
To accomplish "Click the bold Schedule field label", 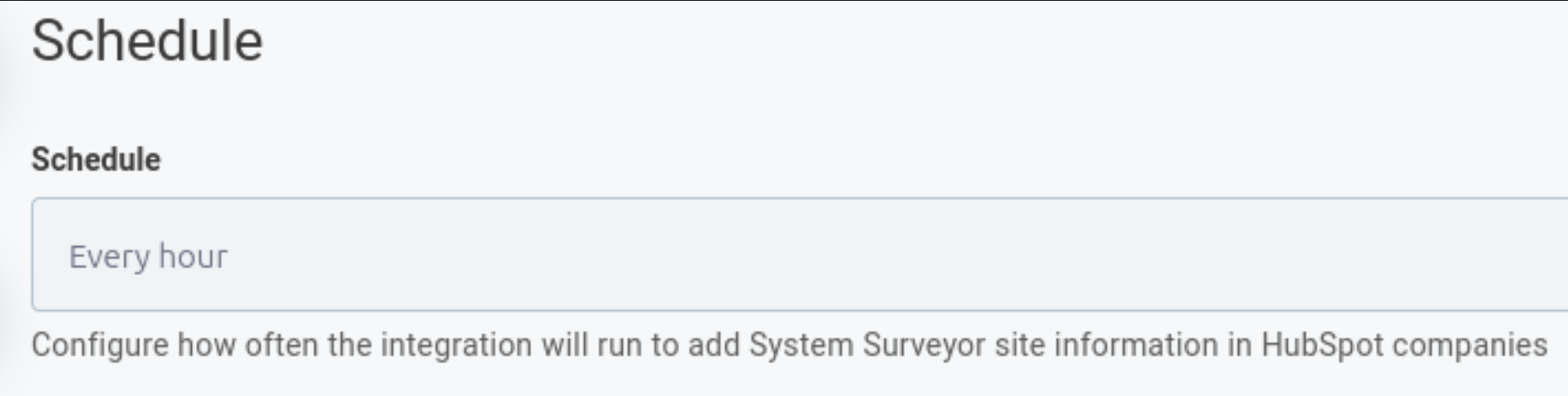I will (96, 160).
